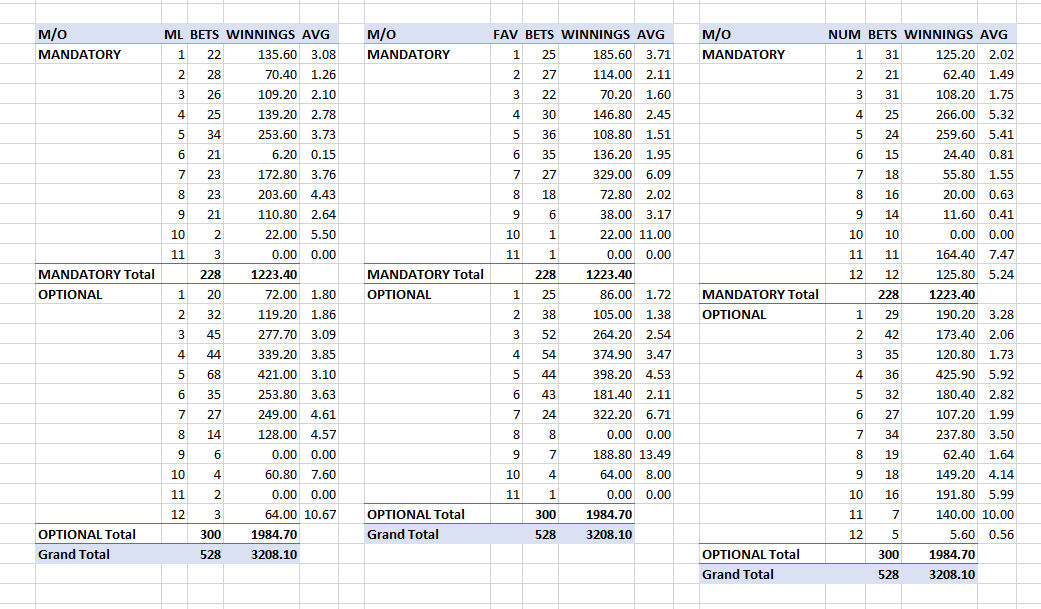Click the 253.60 winnings value
Viewport: 1041px width, 609px height.
(x=277, y=134)
